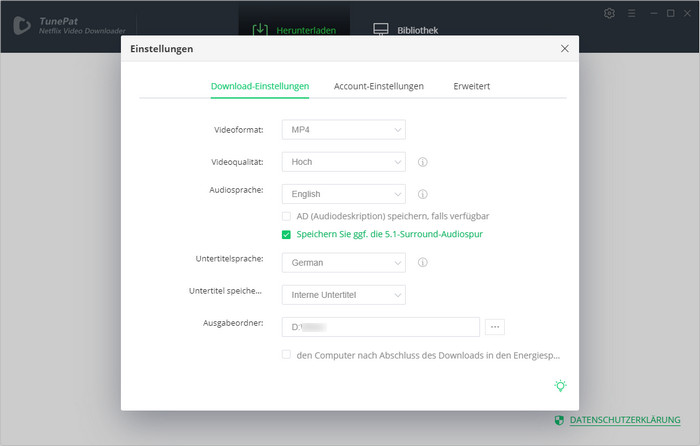700x446 pixels.
Task: Enable AD Audiodeskription checkbox
Action: (287, 216)
